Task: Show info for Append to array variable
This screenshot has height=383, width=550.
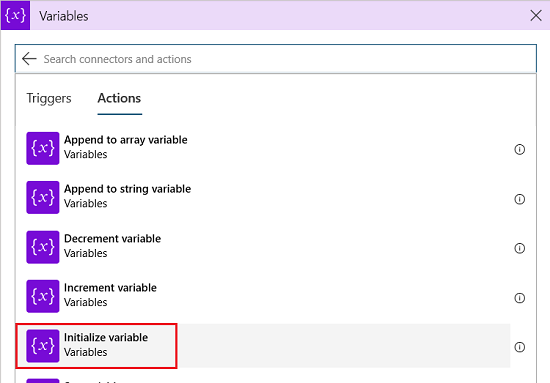Action: (519, 149)
